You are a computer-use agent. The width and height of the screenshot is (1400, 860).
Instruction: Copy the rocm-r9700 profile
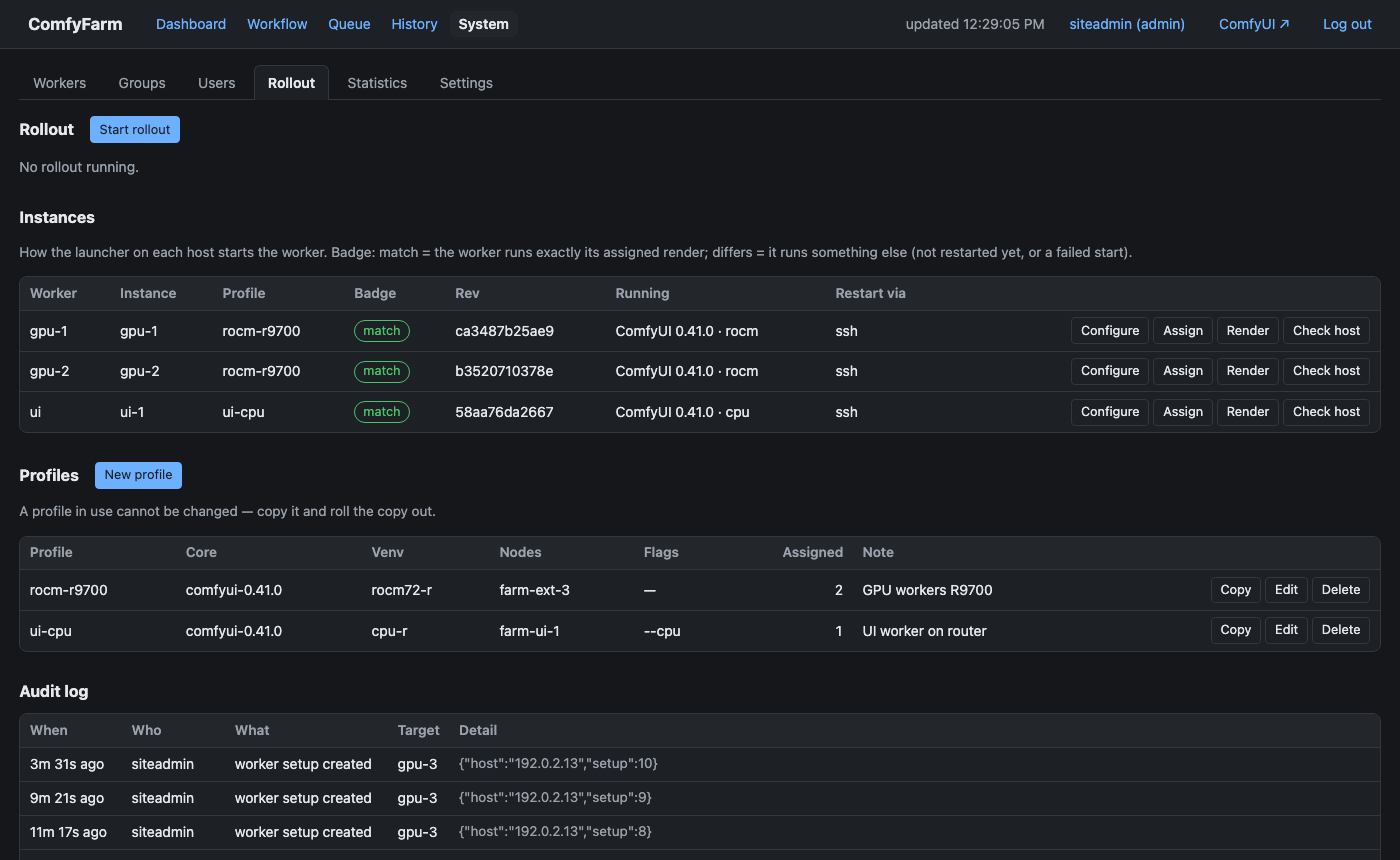(1236, 590)
